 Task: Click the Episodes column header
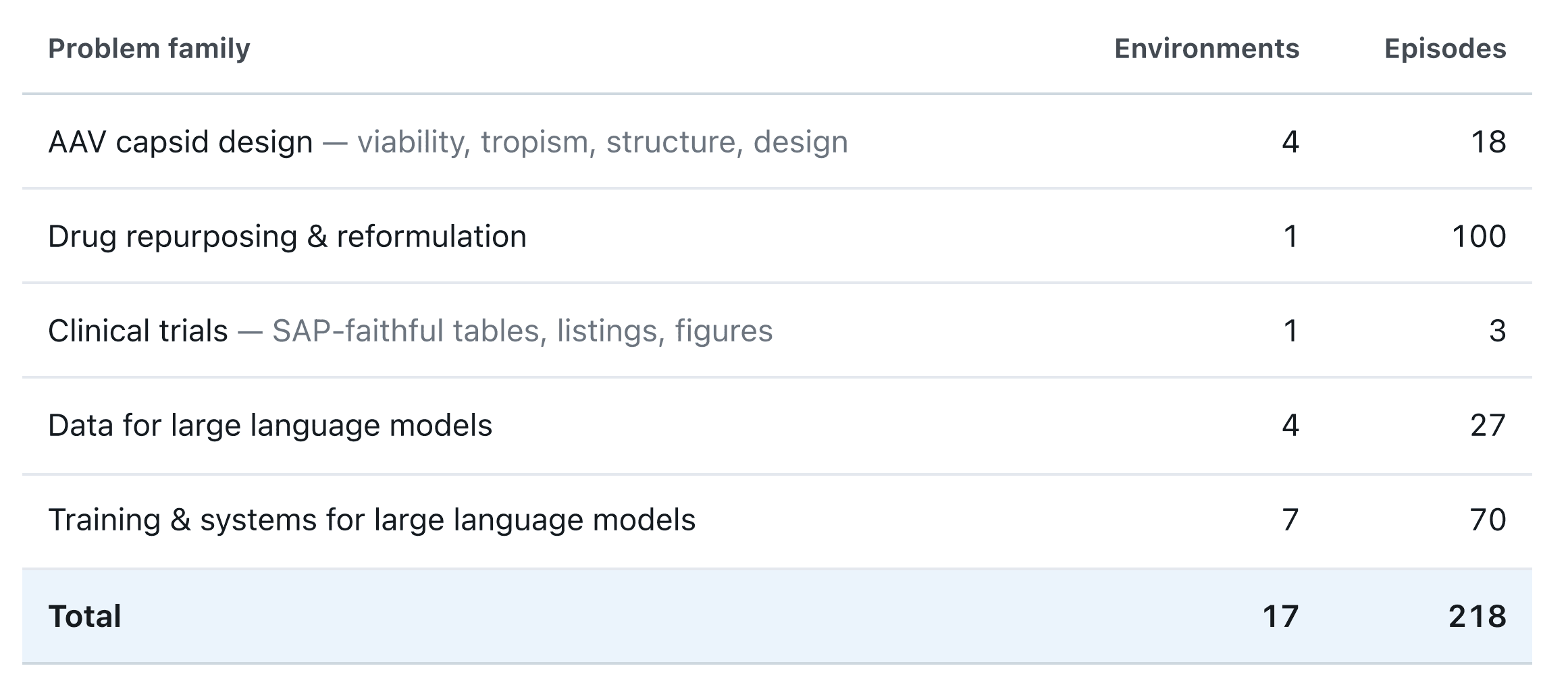point(1445,49)
